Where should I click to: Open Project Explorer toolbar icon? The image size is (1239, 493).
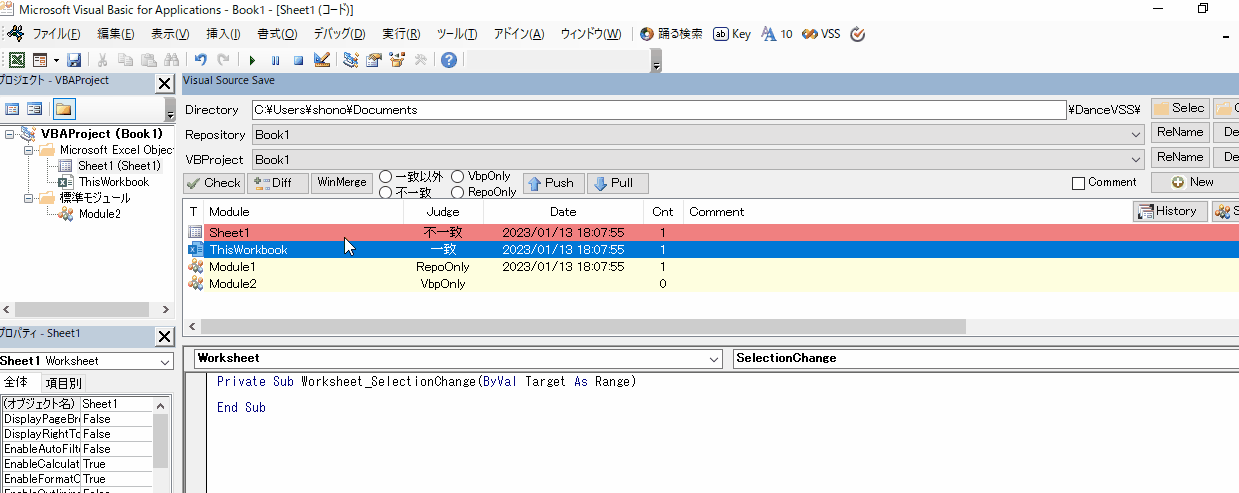point(351,60)
